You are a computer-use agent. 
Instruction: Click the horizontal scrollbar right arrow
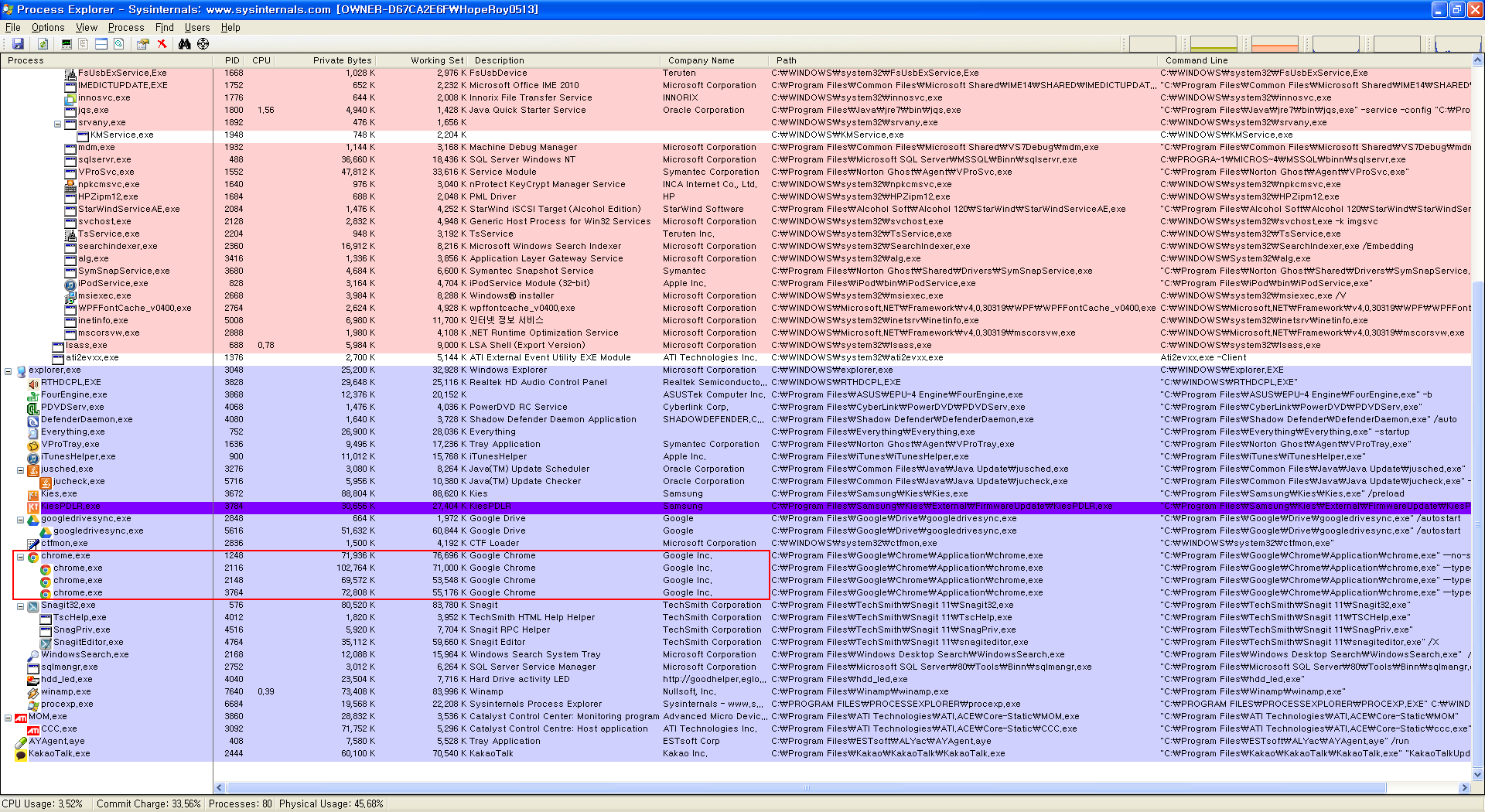1464,788
